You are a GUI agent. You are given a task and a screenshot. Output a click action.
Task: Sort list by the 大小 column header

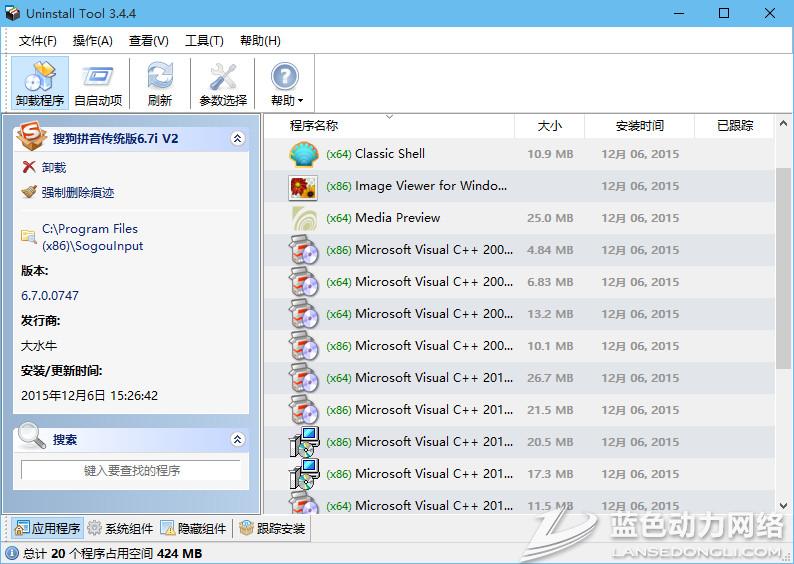[549, 126]
